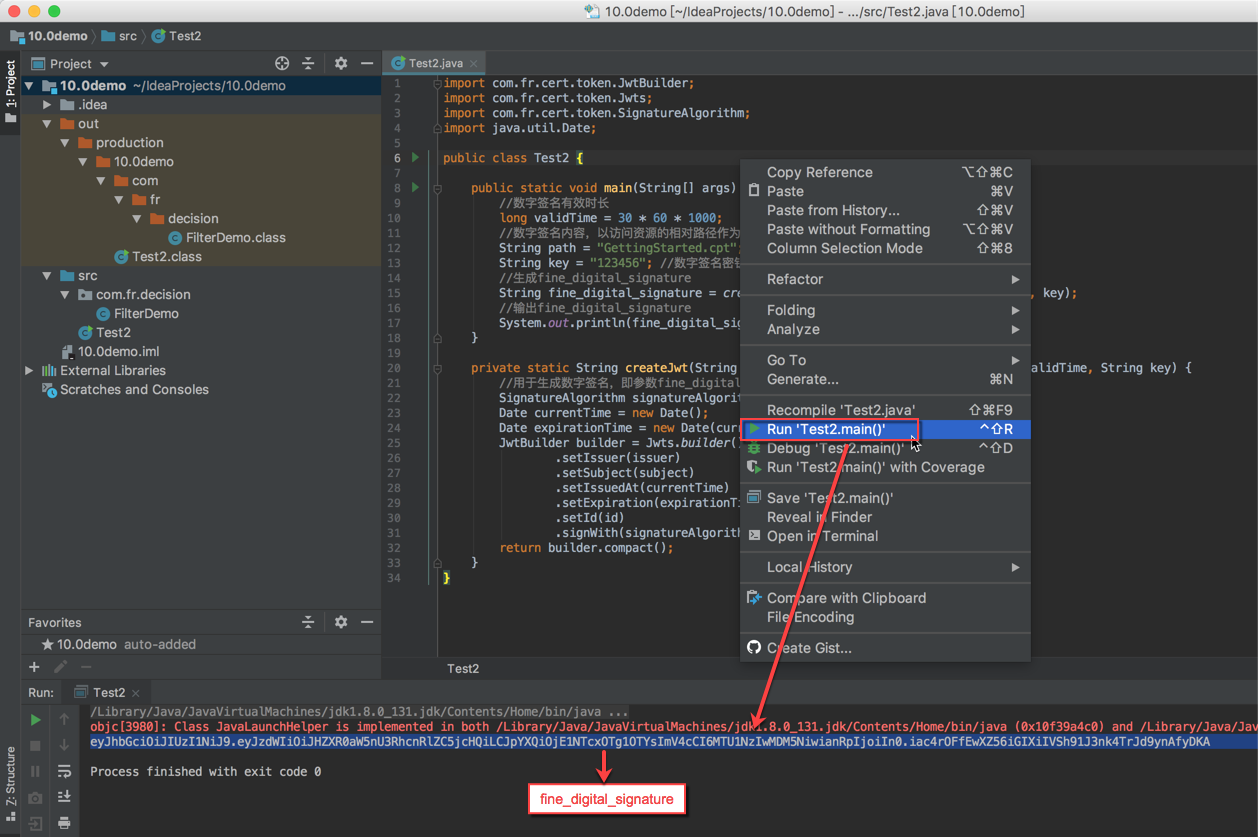Click Collapse All icon in Project panel header
This screenshot has width=1258, height=837.
308,63
